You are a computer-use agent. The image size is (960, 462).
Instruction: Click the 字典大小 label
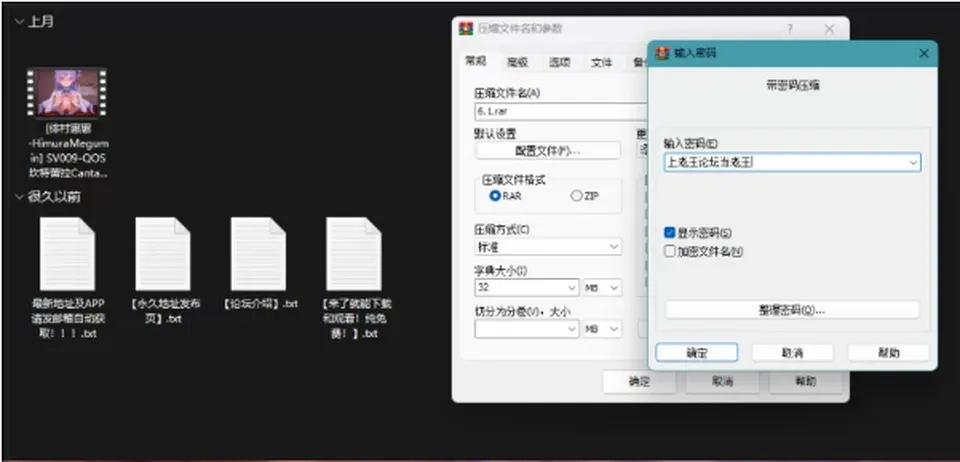[501, 270]
